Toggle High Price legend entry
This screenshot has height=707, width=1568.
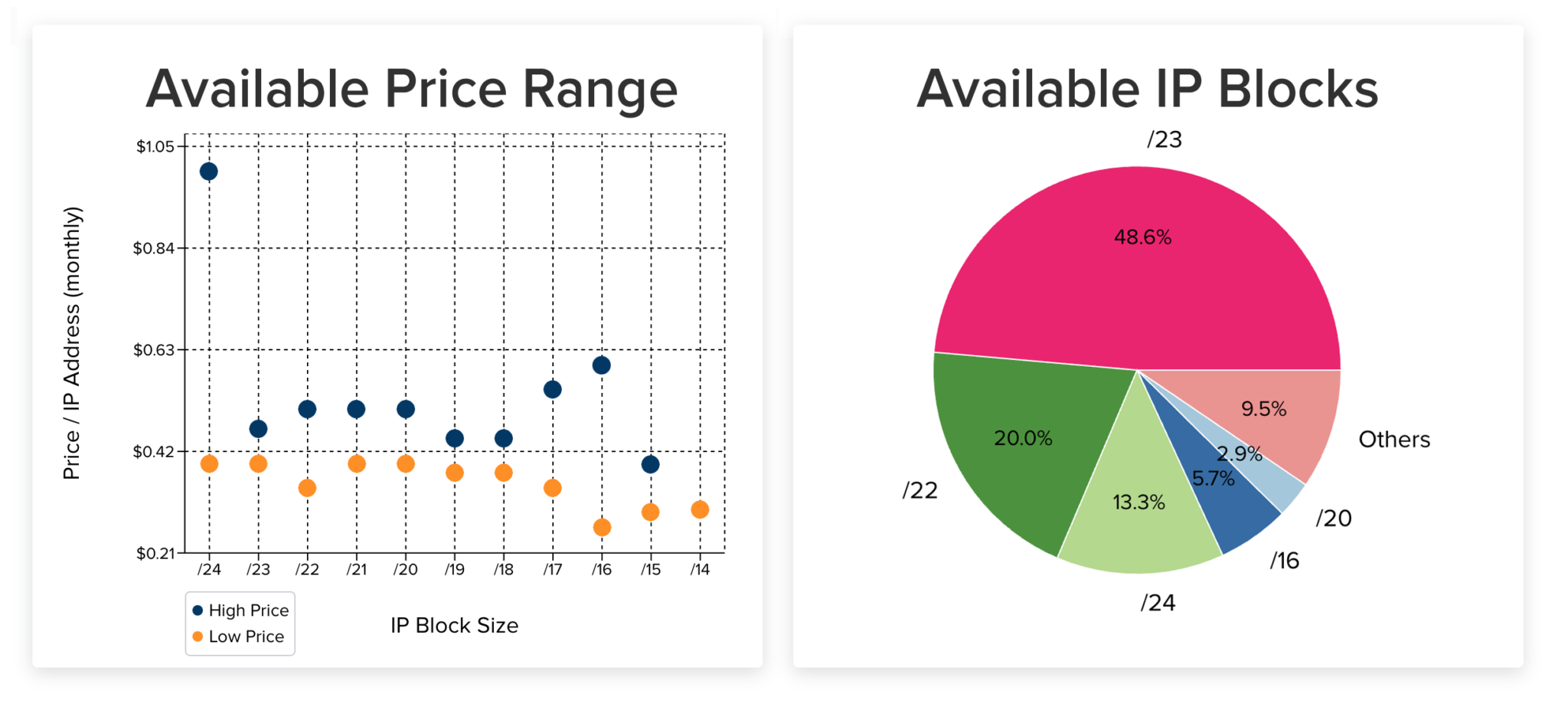pyautogui.click(x=240, y=610)
